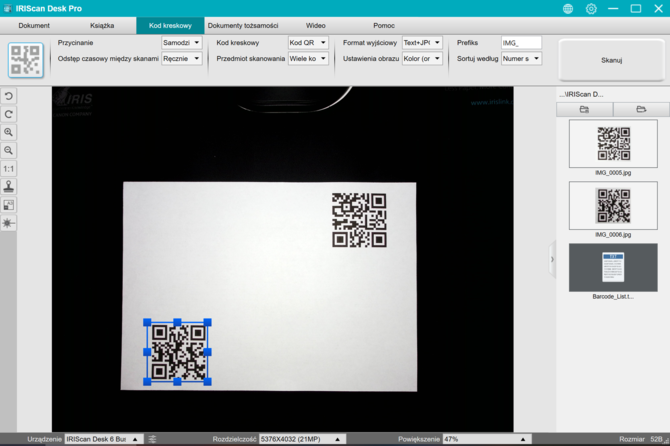Open the Urządzenie device dropdown

pyautogui.click(x=103, y=439)
